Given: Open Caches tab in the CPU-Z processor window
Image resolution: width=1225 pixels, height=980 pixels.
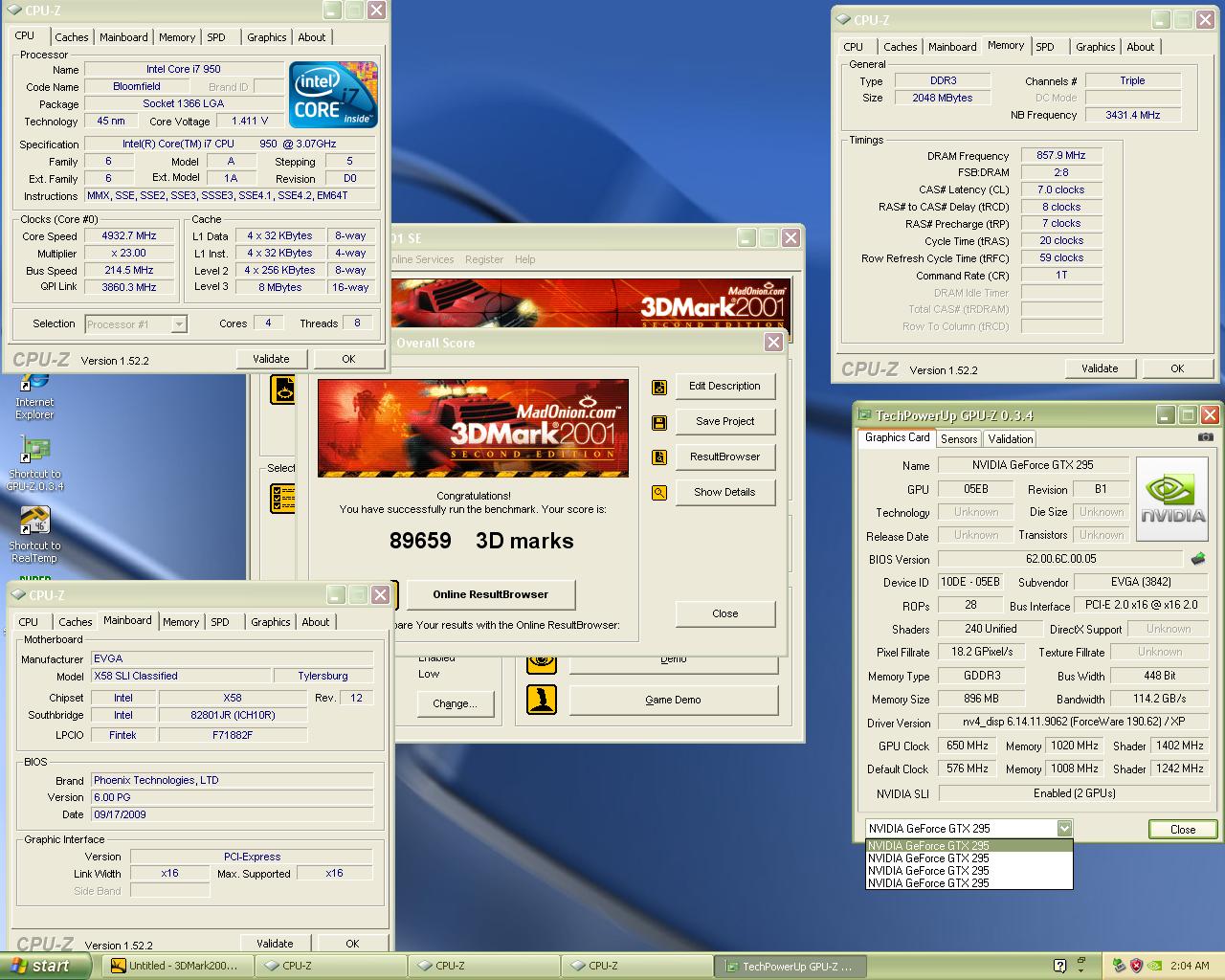Looking at the screenshot, I should [x=72, y=37].
